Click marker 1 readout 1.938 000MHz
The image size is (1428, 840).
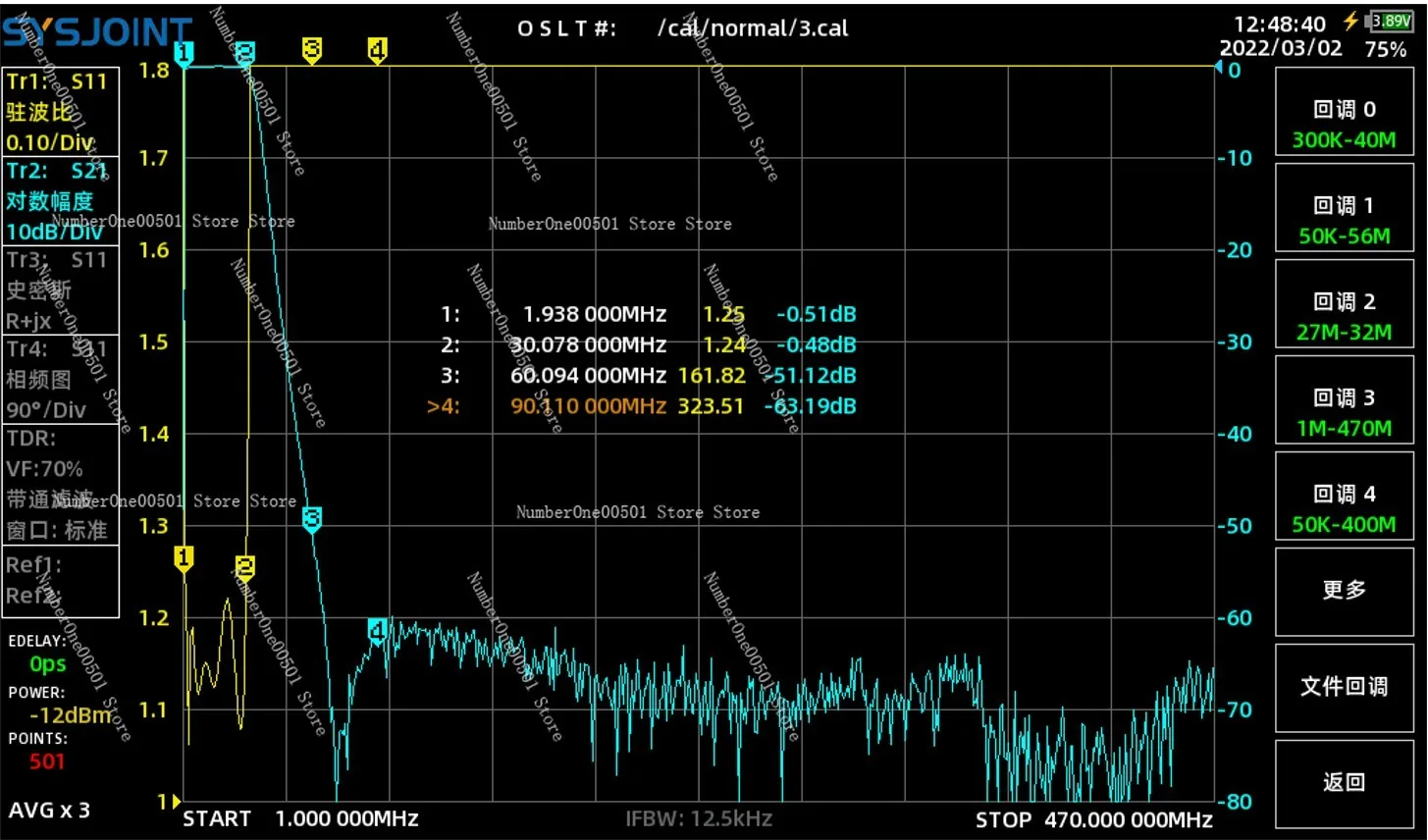(x=595, y=314)
